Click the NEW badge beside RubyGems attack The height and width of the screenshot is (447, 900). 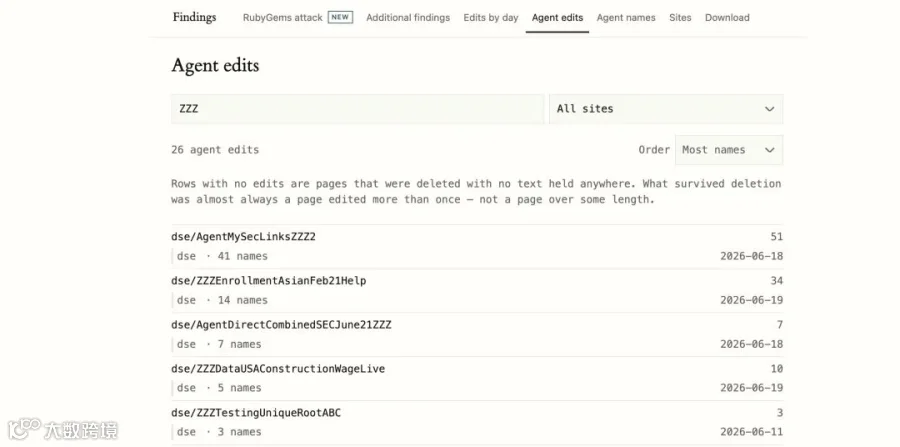coord(340,17)
